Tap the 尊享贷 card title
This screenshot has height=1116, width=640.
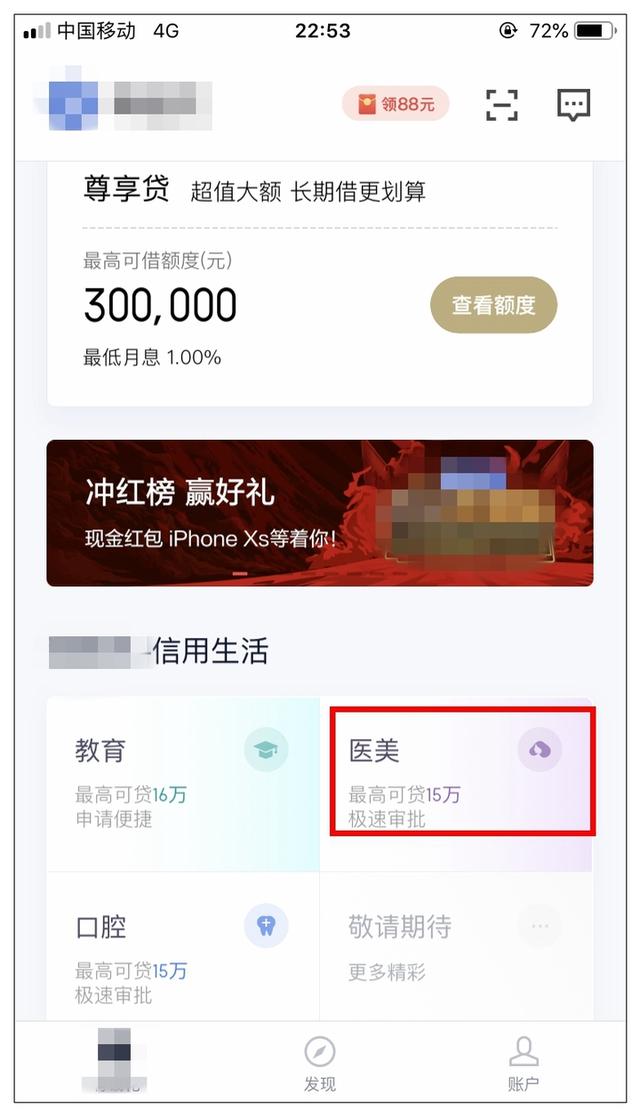point(126,190)
